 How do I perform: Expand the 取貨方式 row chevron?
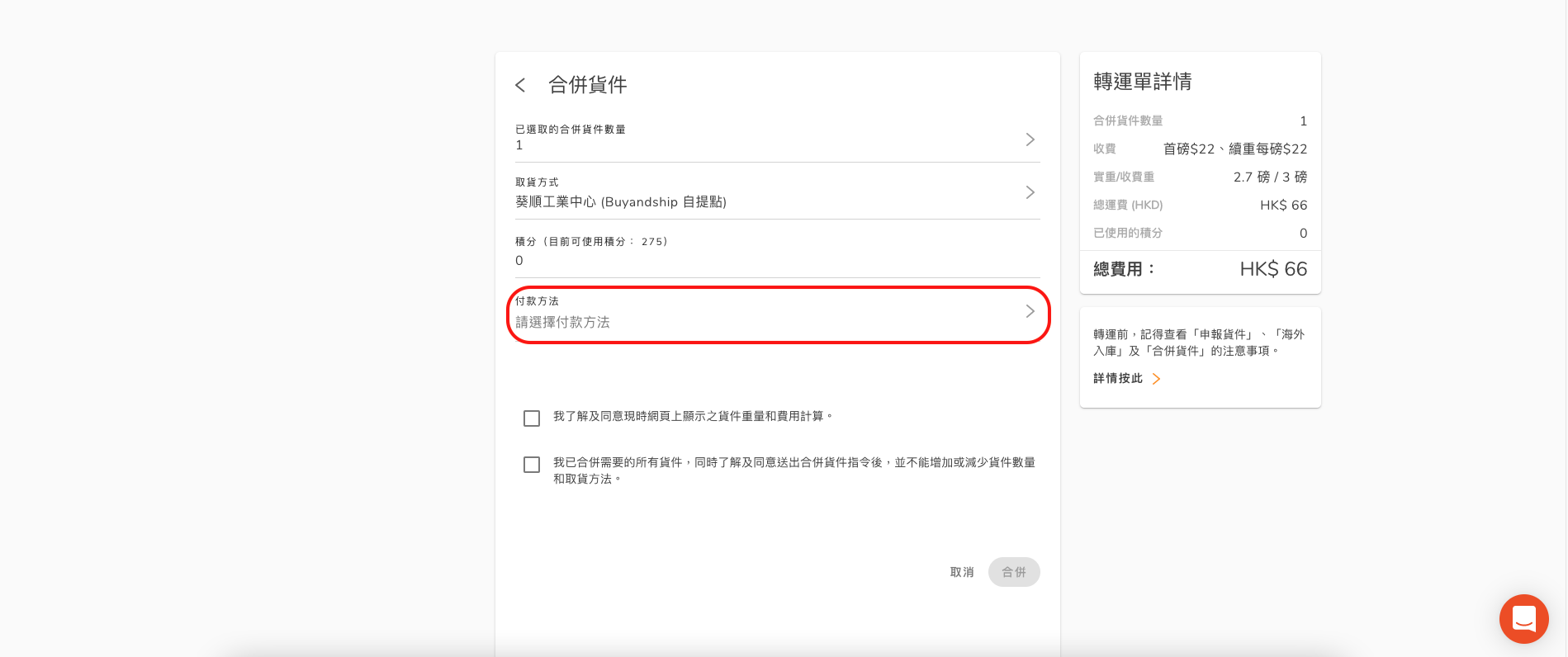pos(1030,192)
